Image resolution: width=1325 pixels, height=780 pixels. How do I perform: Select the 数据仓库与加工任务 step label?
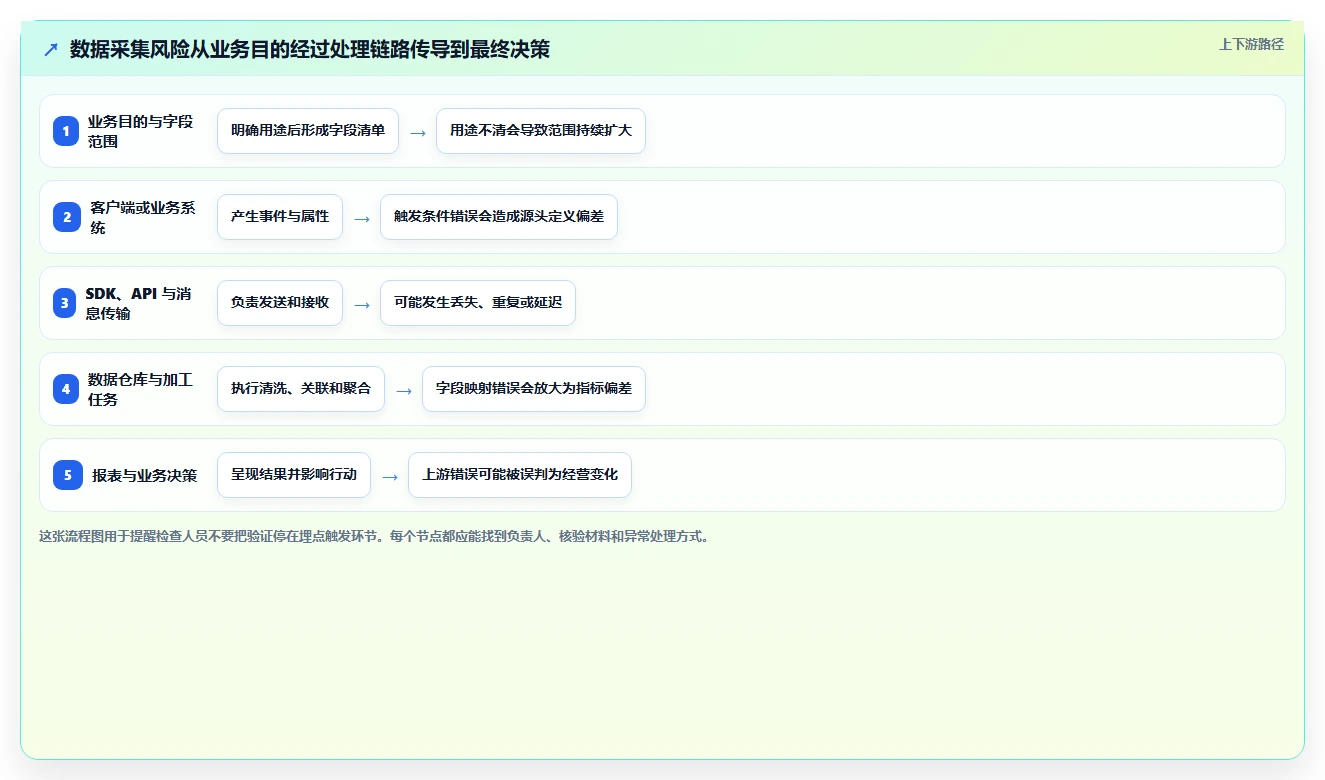pos(141,389)
